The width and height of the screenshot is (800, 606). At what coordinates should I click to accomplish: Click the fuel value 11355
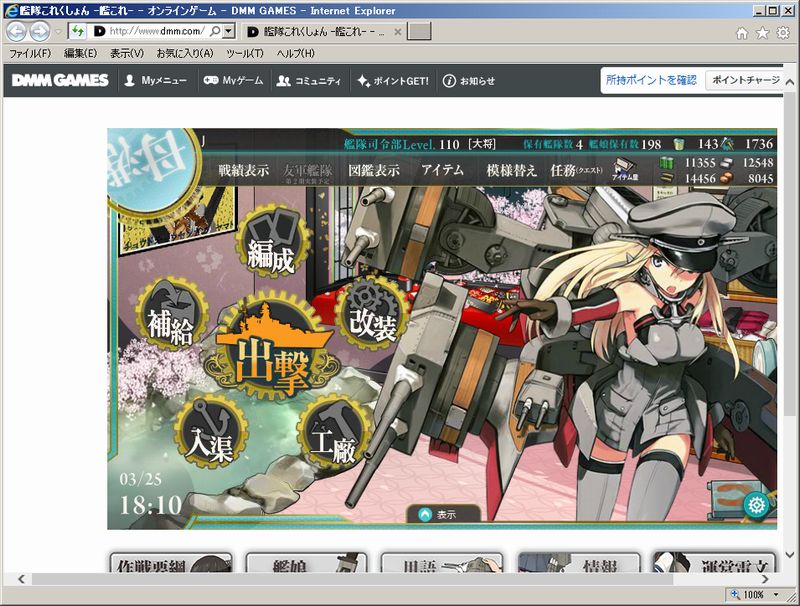tap(700, 163)
